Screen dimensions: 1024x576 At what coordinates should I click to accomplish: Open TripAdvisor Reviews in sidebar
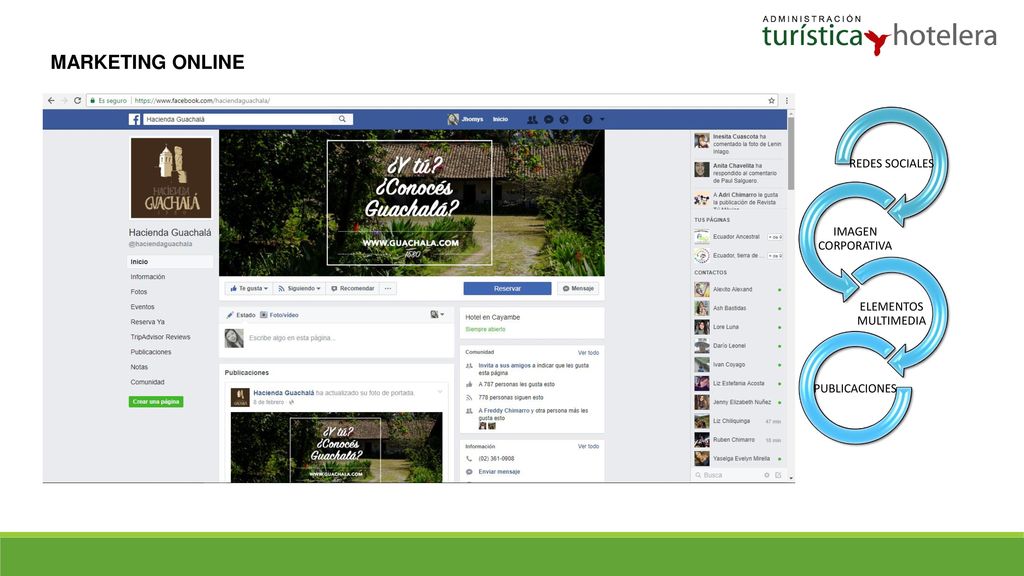pyautogui.click(x=160, y=337)
